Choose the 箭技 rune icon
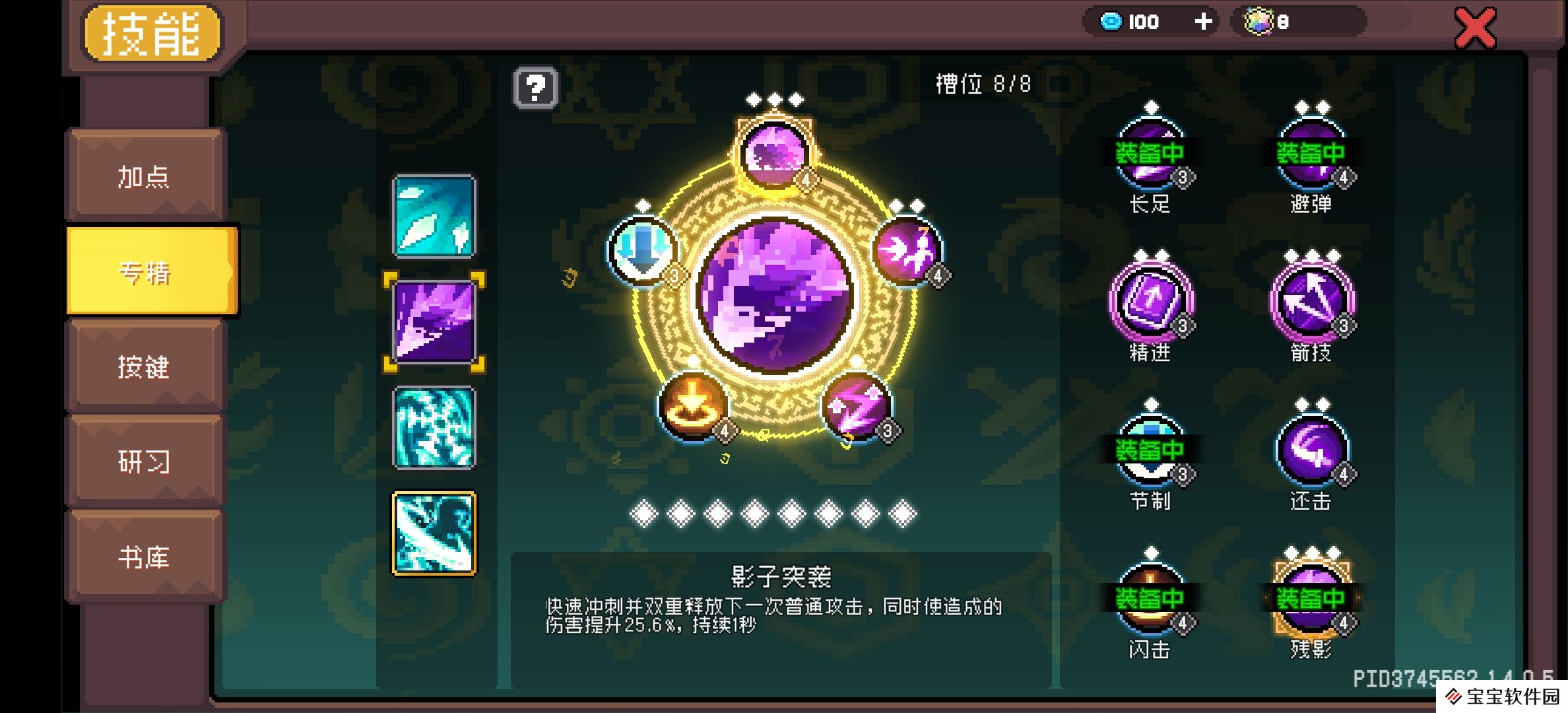1568x713 pixels. [x=1311, y=301]
